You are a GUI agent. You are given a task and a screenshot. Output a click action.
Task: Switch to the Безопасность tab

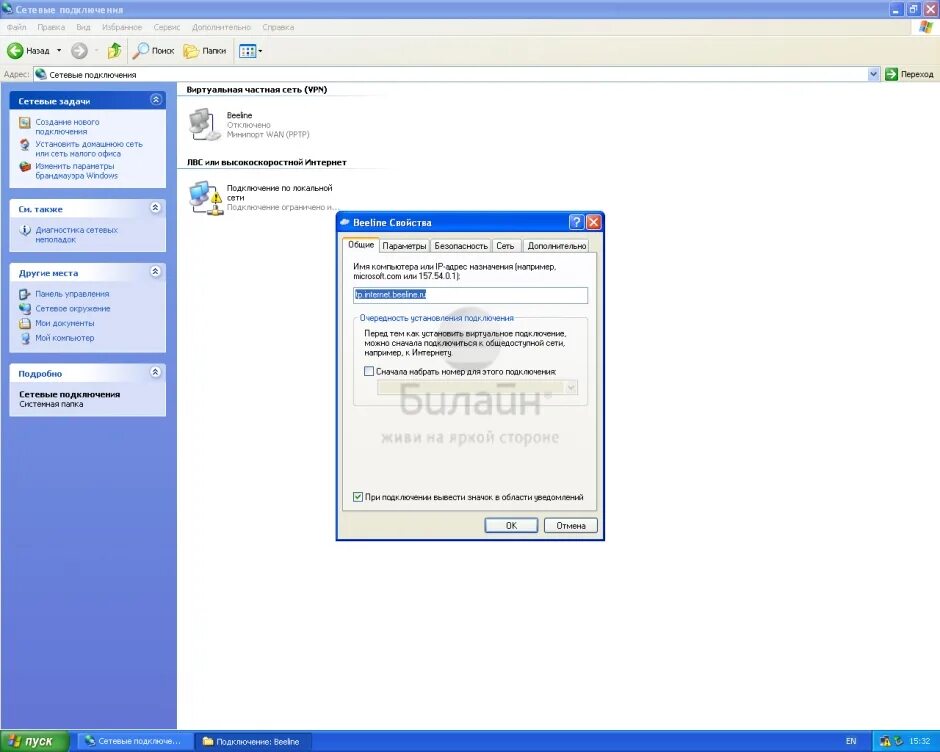[461, 246]
